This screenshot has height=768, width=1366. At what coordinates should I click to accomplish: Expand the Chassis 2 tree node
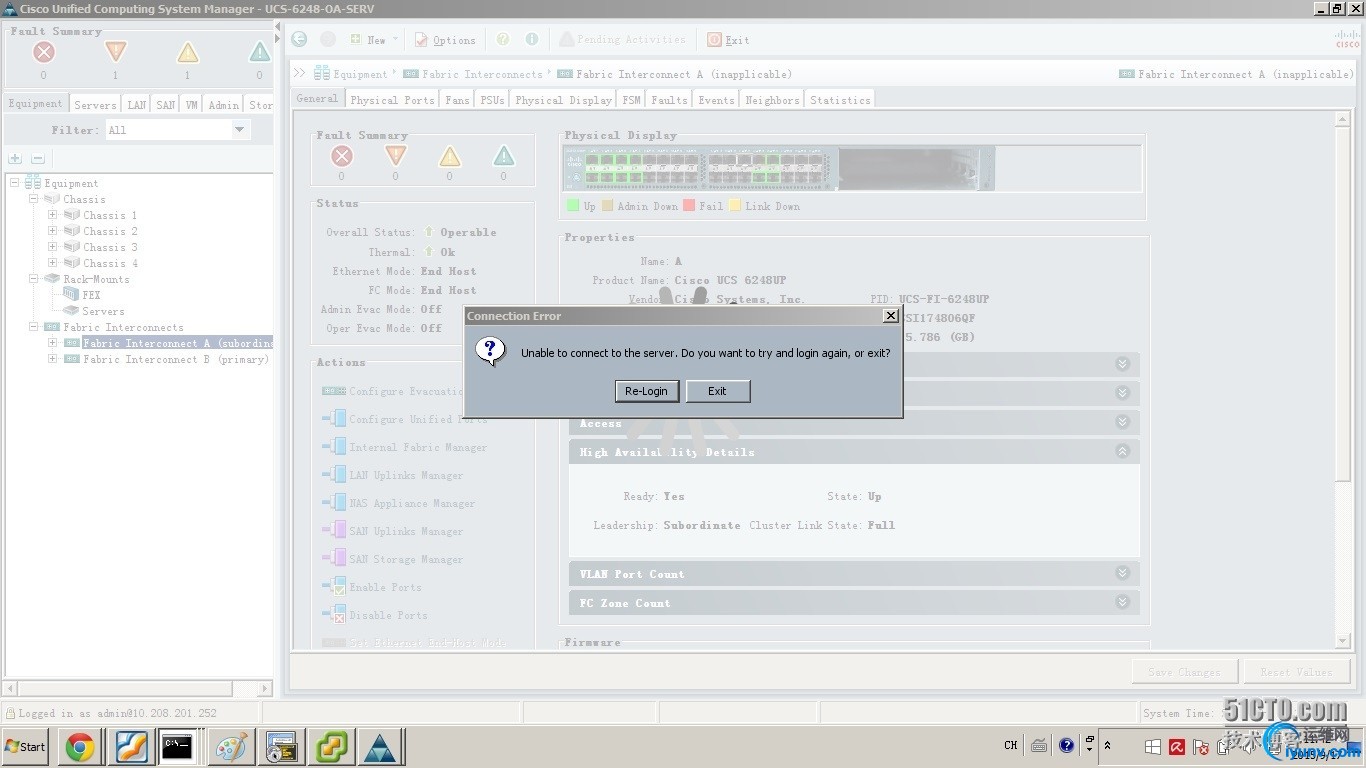pos(53,231)
